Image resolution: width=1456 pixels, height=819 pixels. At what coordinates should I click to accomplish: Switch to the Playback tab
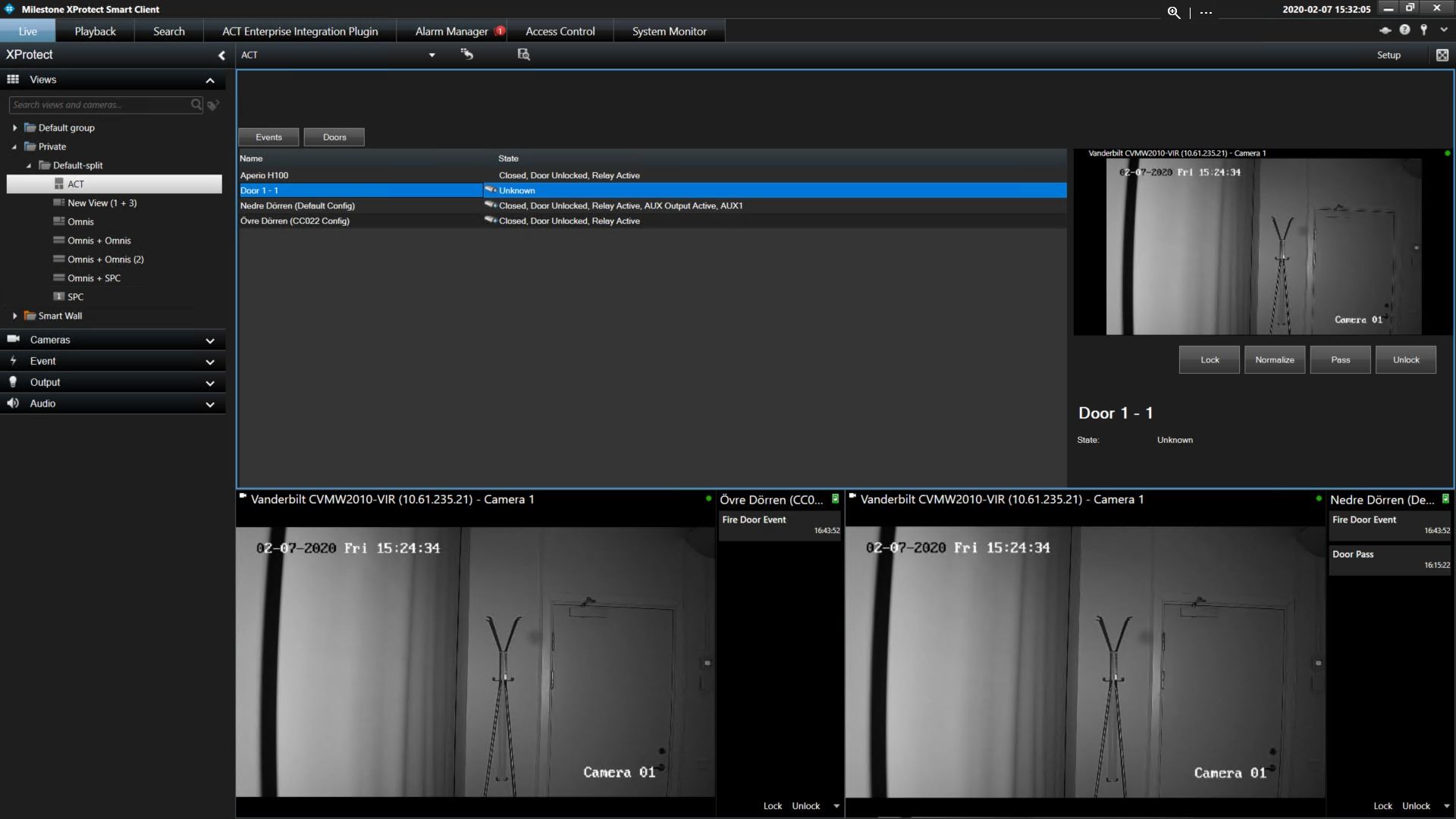pos(95,31)
